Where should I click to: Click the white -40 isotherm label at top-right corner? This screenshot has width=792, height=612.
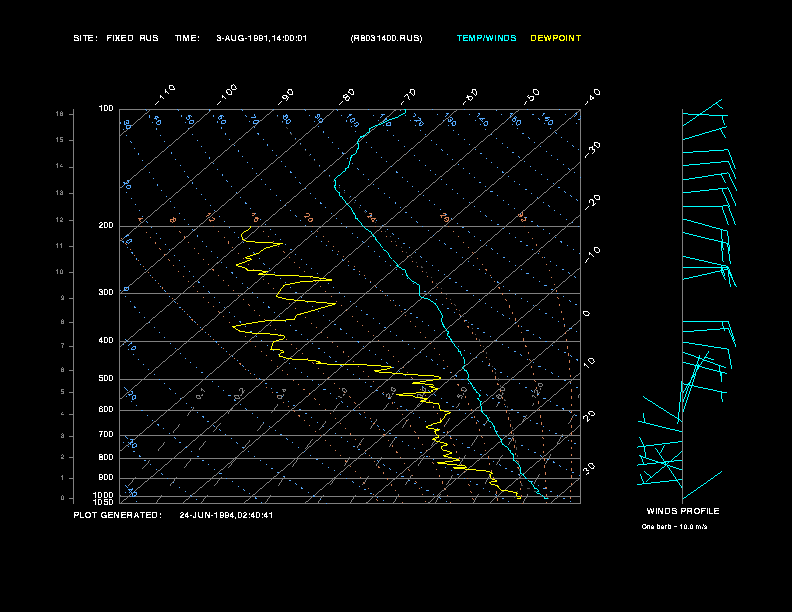592,97
